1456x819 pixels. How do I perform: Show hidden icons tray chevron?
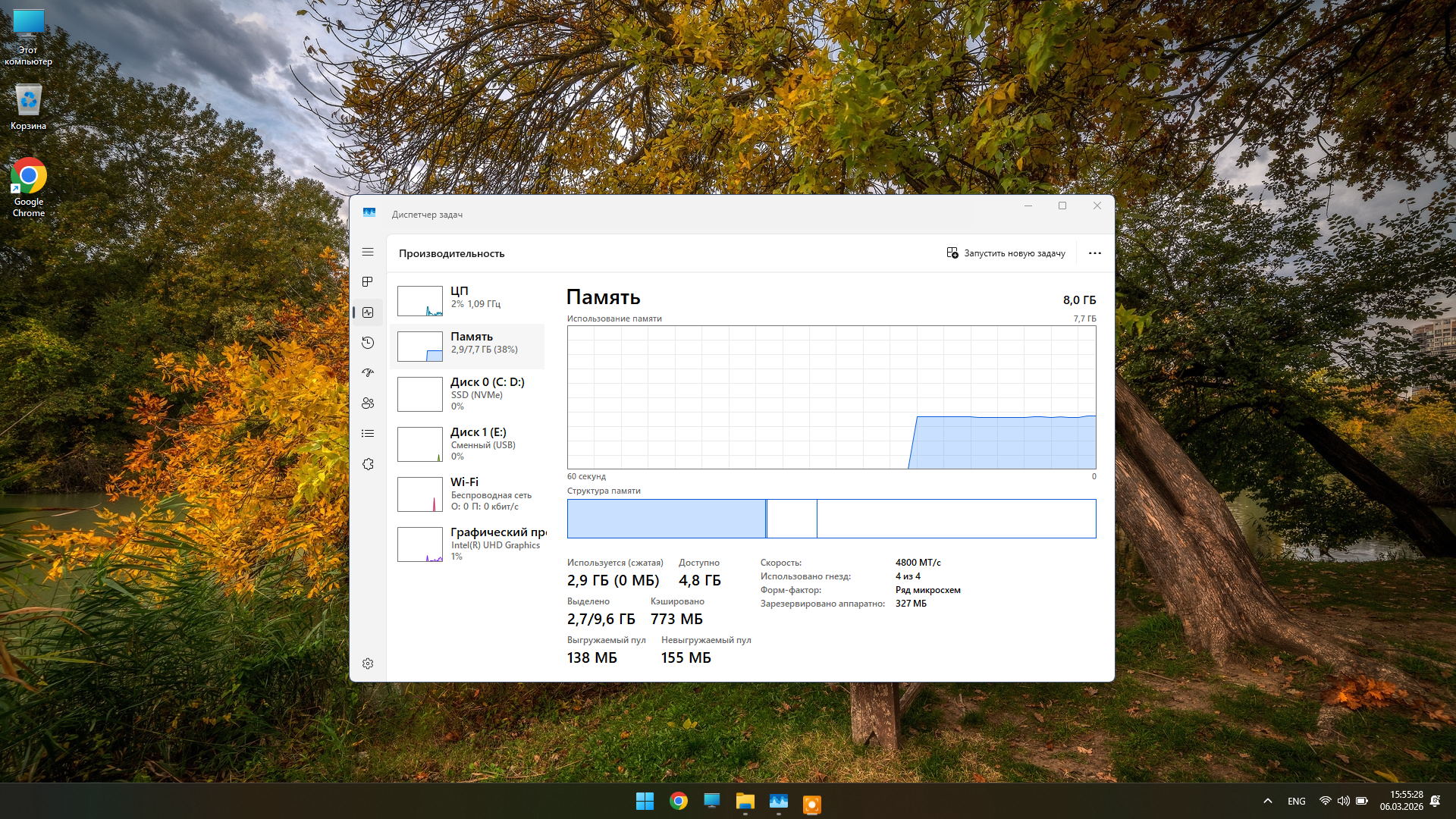pyautogui.click(x=1267, y=801)
